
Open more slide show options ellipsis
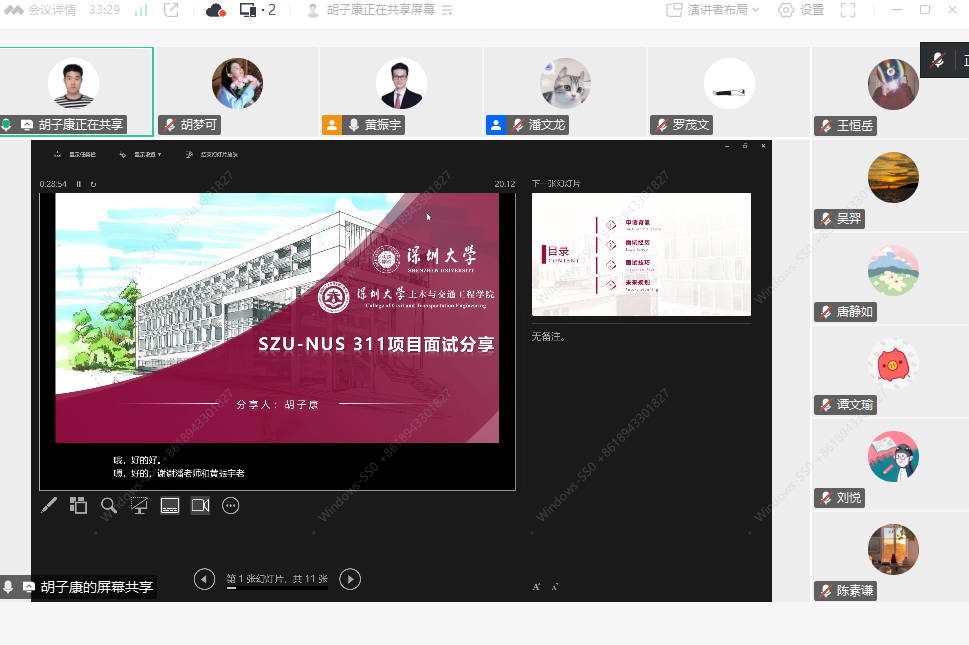(231, 506)
